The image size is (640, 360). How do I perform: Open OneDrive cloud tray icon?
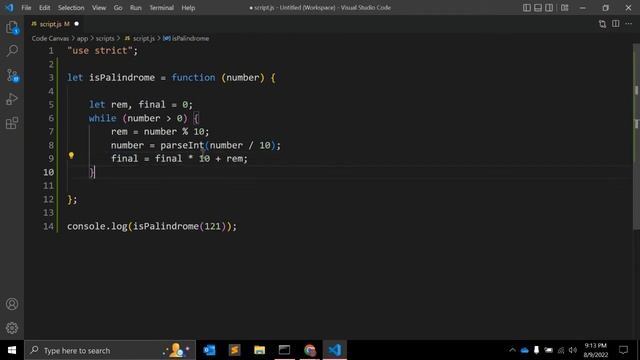[524, 350]
